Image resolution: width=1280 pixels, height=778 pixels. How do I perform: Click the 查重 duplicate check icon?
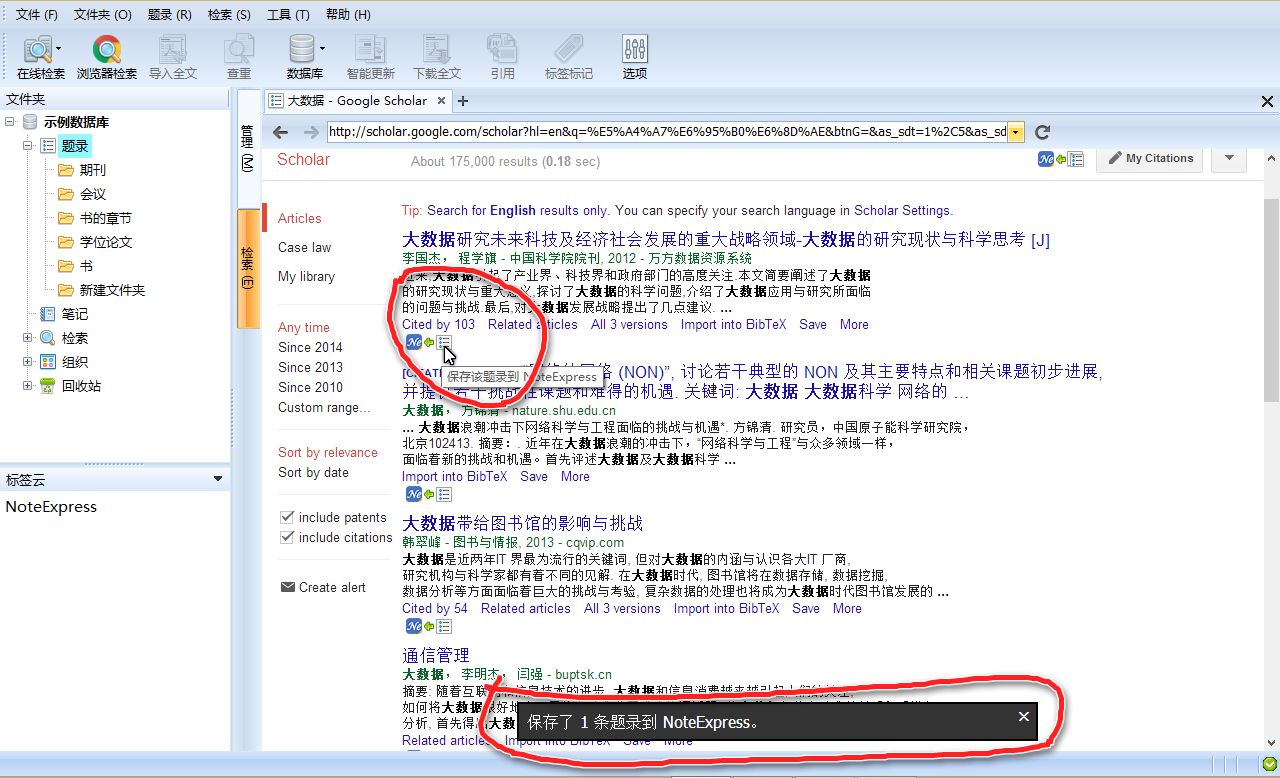click(239, 58)
